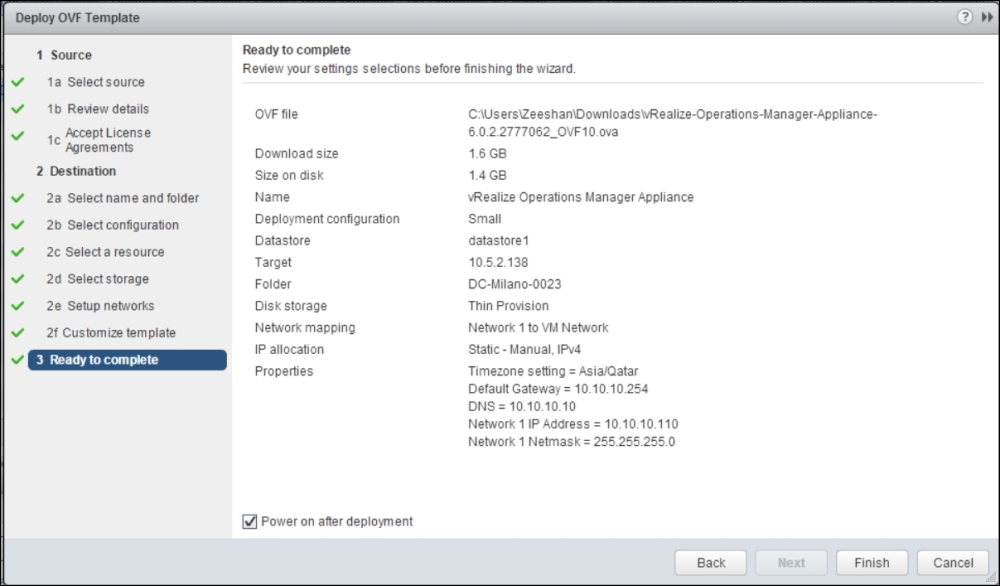This screenshot has width=1000, height=586.
Task: Click the 1 Source section header
Action: 64,55
